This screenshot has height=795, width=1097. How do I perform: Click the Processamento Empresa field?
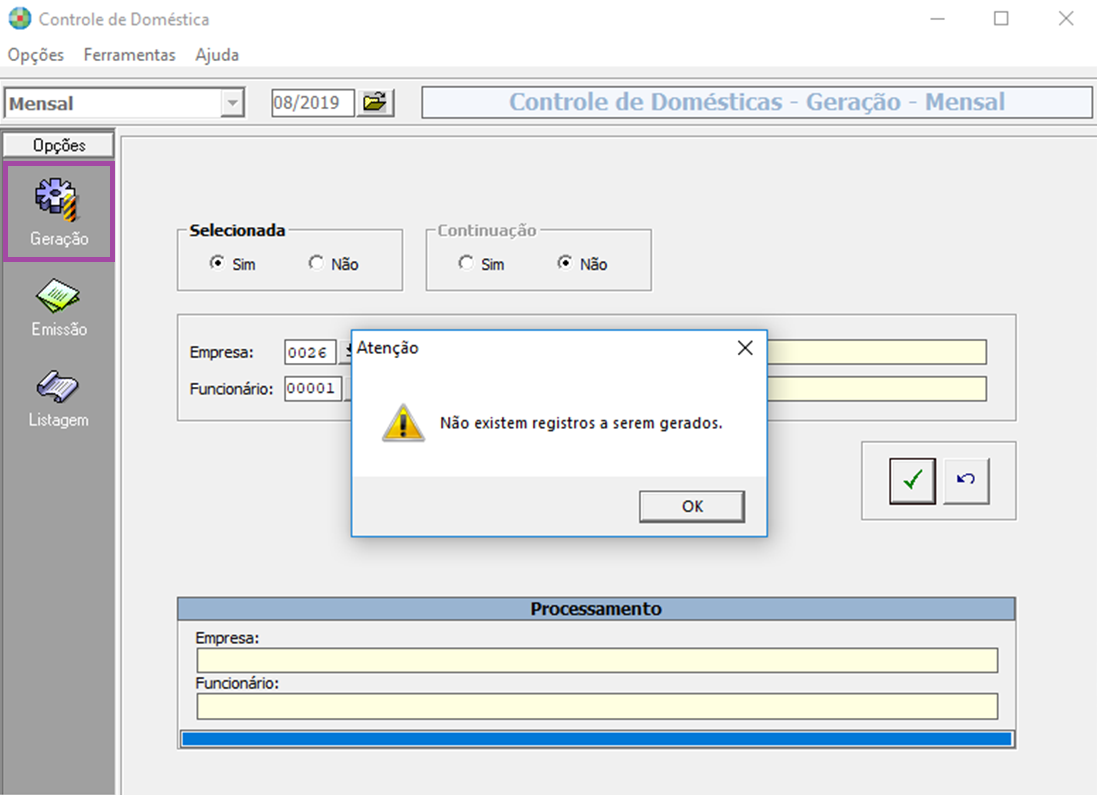pos(597,660)
